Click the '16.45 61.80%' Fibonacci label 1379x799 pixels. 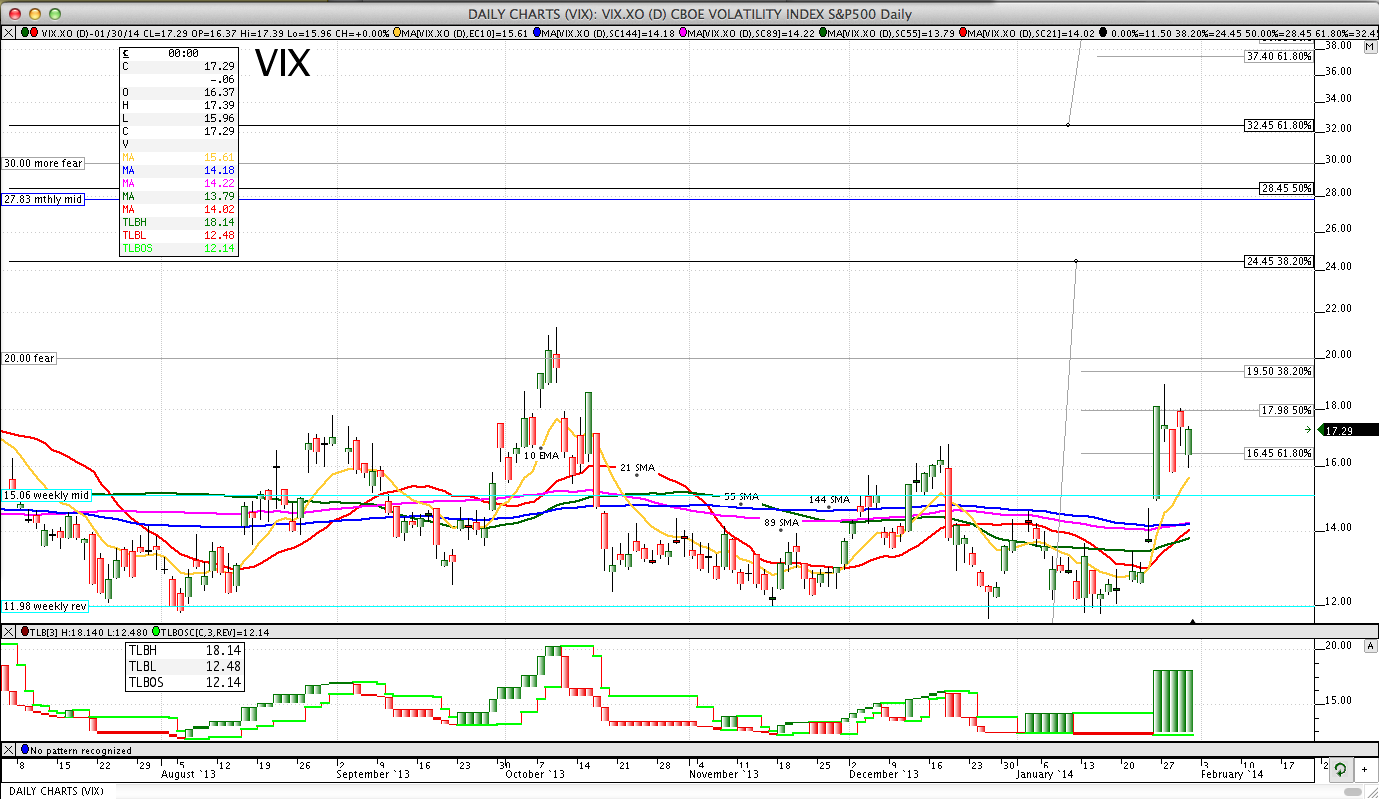pyautogui.click(x=1278, y=453)
